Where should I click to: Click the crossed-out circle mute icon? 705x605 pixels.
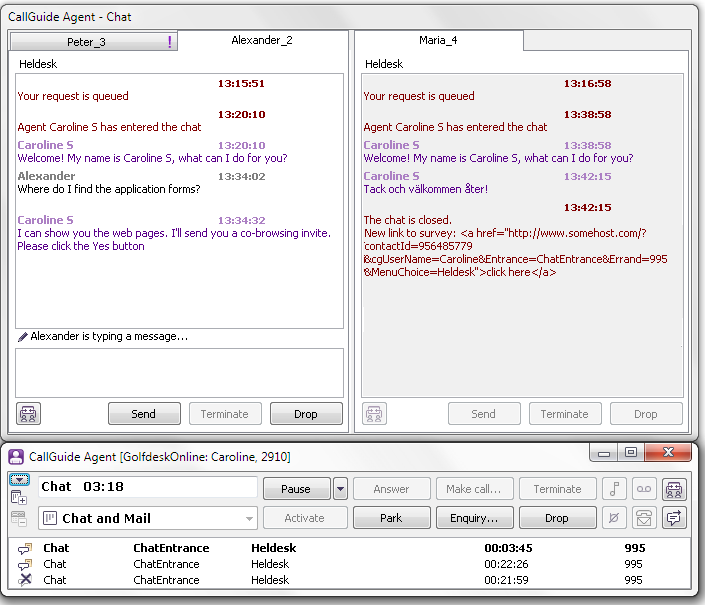click(x=614, y=518)
